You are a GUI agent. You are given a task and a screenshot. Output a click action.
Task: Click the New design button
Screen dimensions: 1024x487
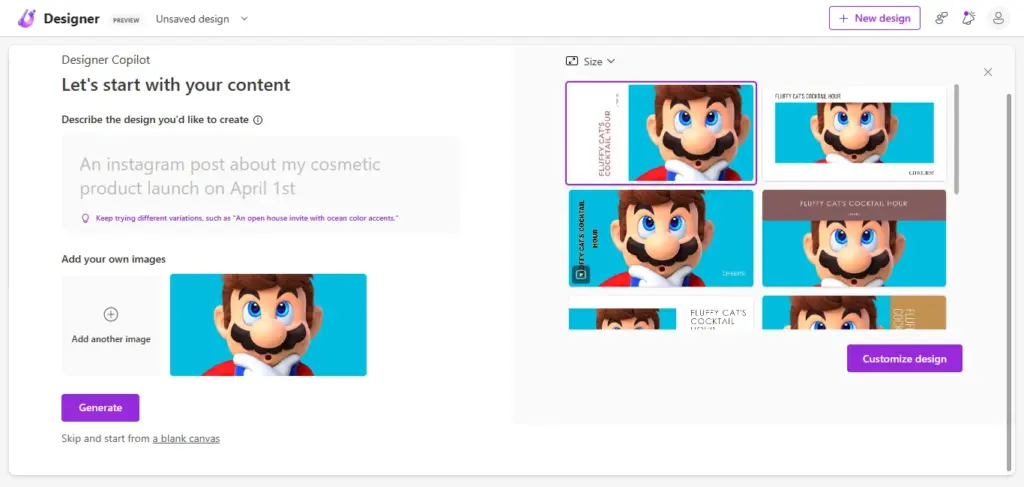click(x=874, y=18)
